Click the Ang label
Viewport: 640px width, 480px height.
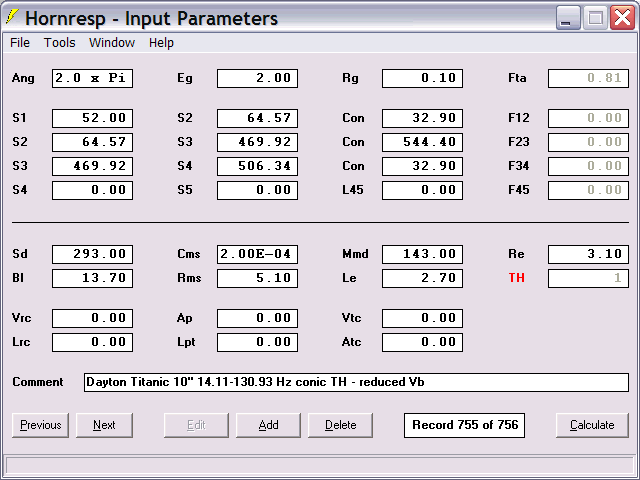coord(23,78)
